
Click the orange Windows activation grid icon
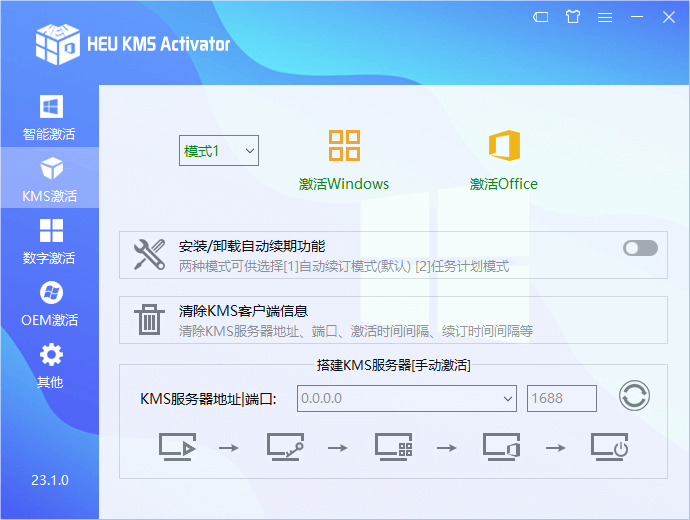point(344,146)
